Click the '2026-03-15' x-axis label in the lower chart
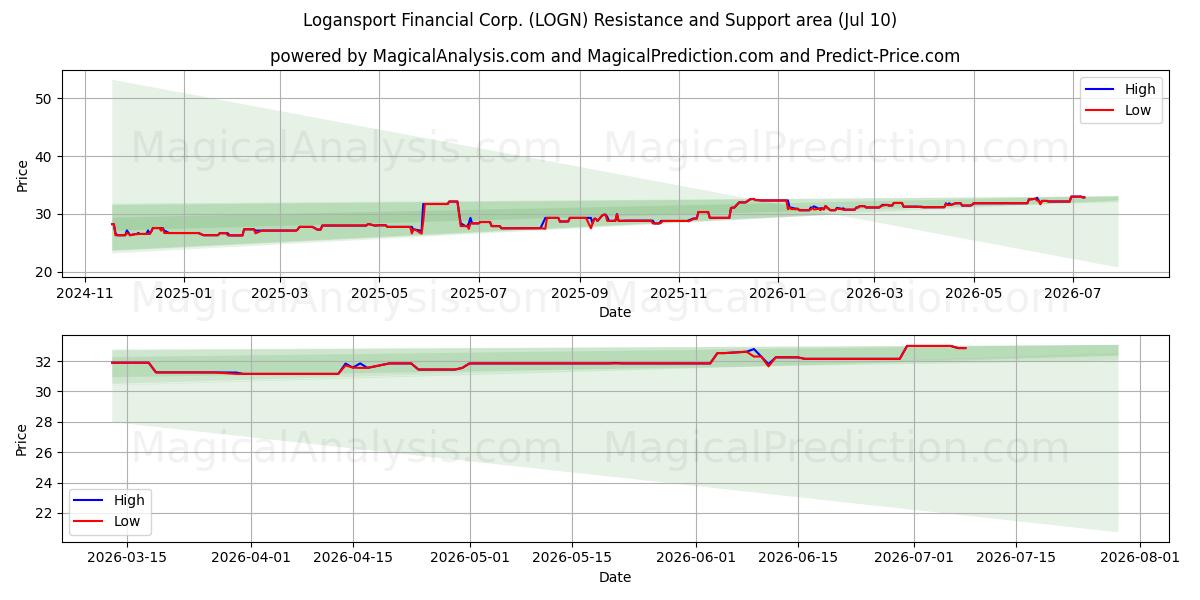The image size is (1200, 600). [126, 559]
